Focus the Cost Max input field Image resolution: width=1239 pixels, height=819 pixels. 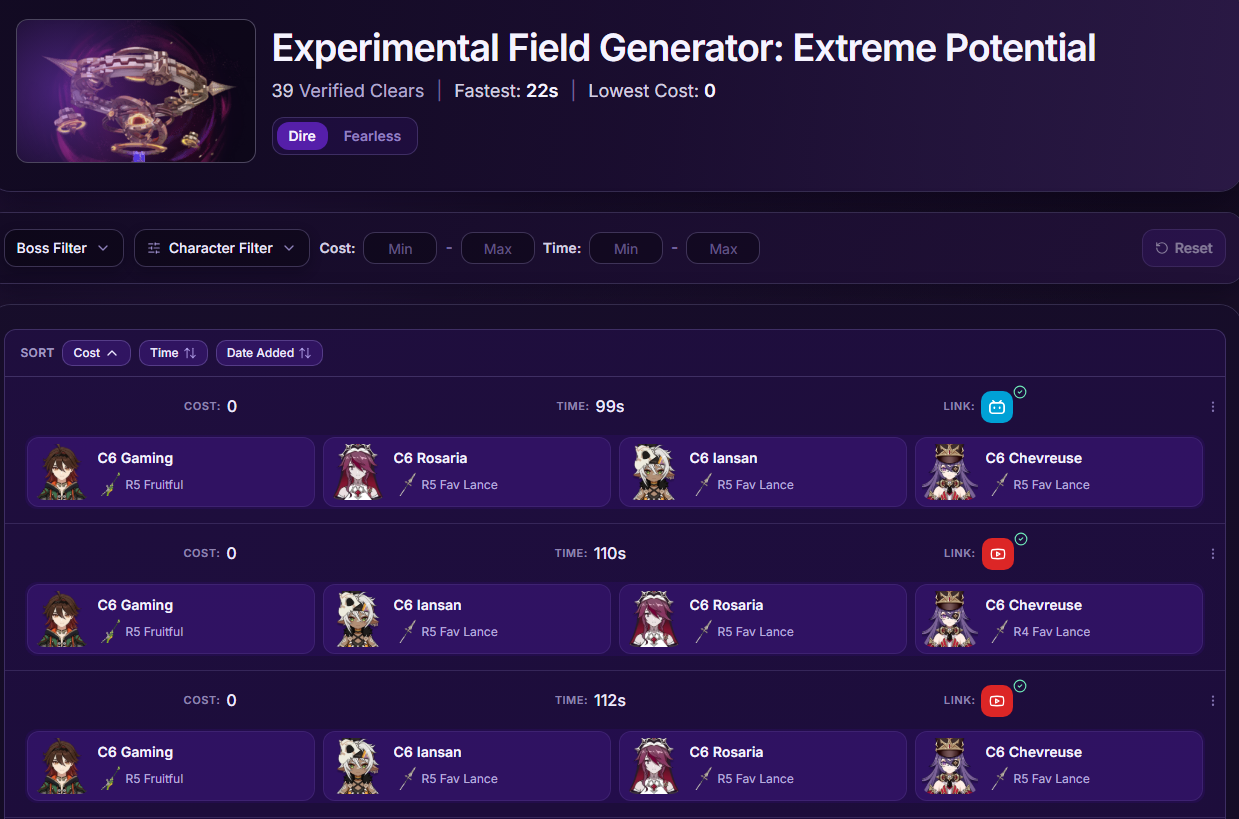point(498,248)
